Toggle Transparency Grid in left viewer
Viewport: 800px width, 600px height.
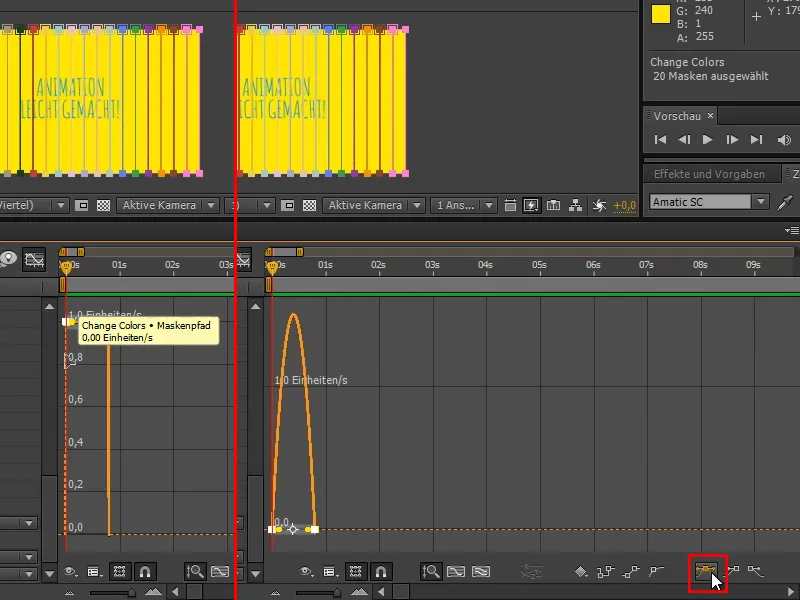(x=104, y=206)
